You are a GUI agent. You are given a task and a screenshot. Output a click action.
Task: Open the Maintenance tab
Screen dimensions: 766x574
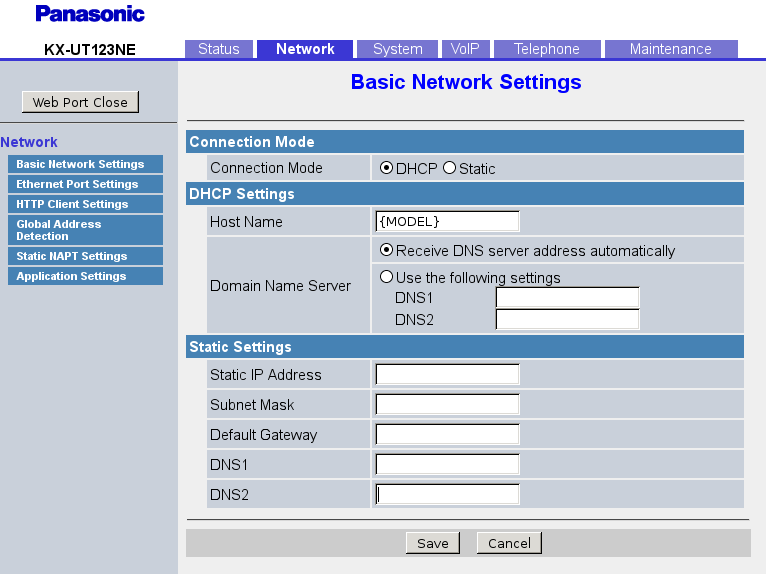[x=670, y=49]
